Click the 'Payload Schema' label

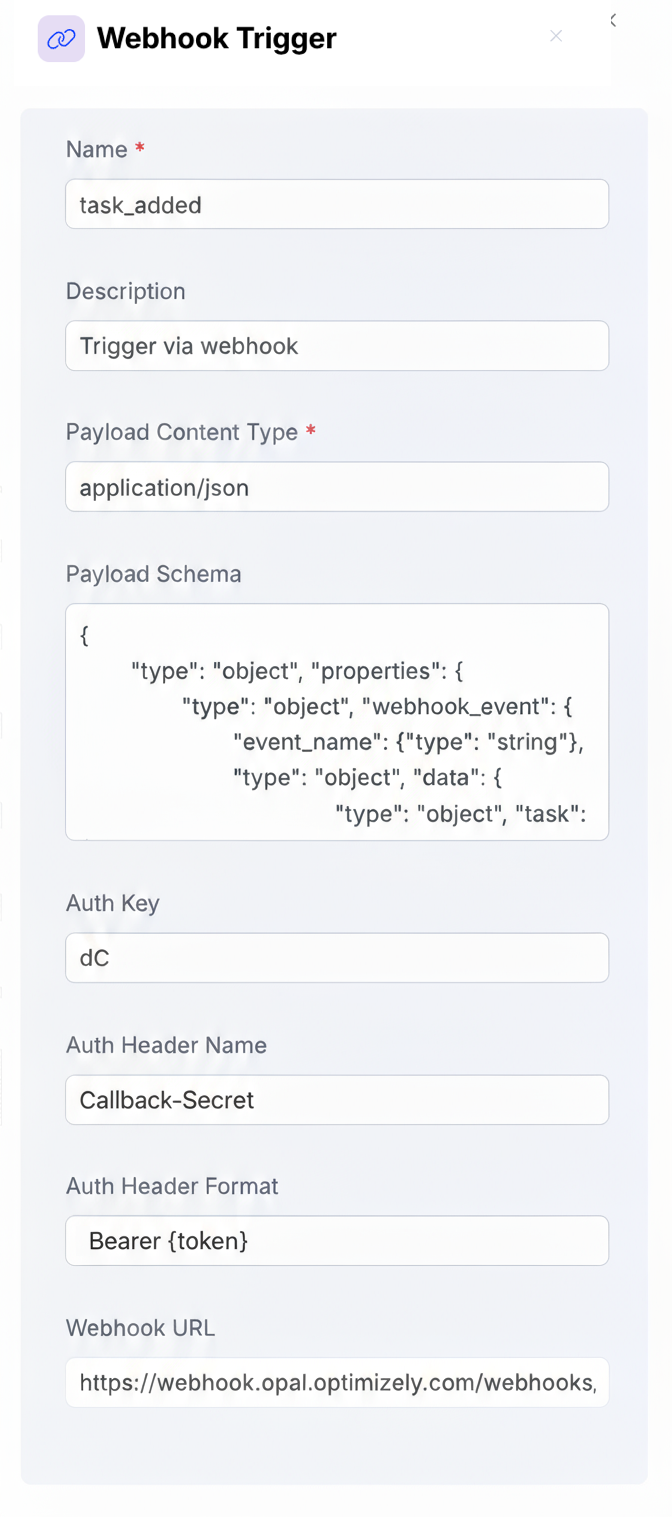point(153,574)
